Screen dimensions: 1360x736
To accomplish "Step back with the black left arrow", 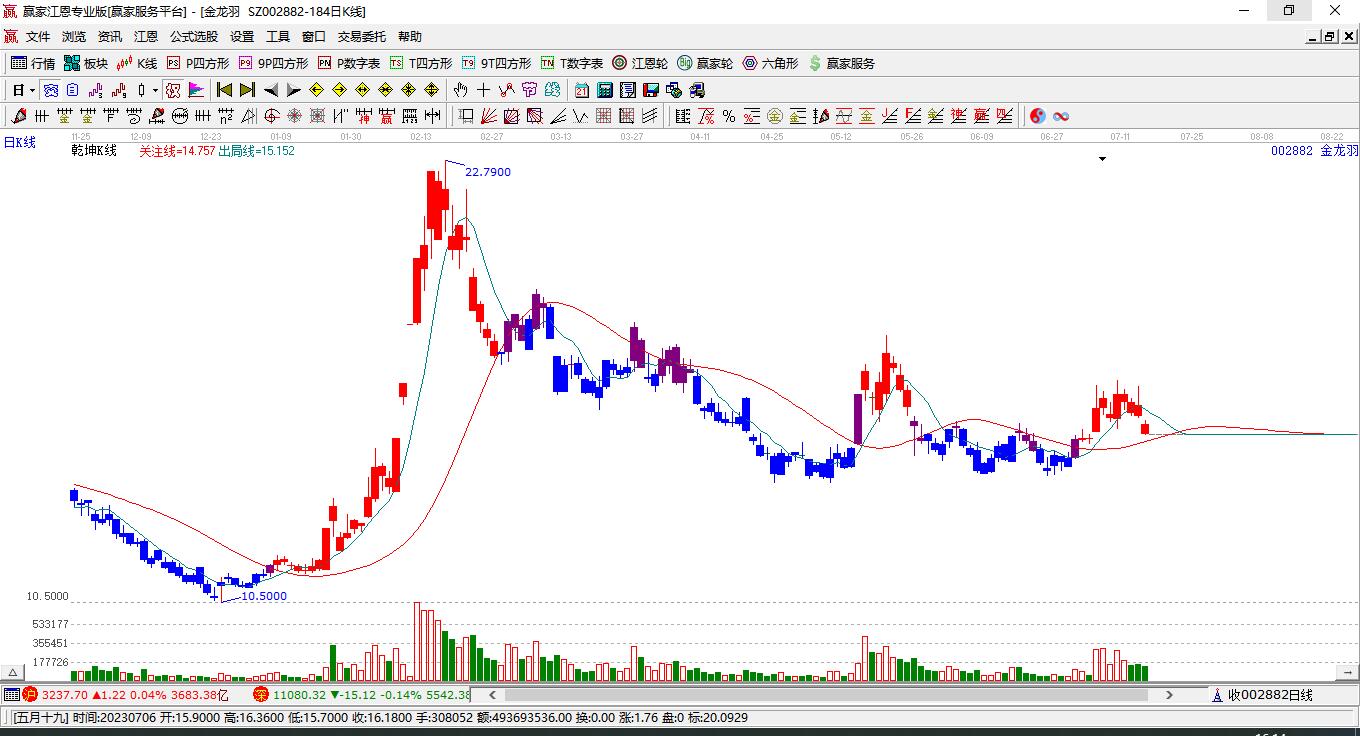I will coord(270,90).
